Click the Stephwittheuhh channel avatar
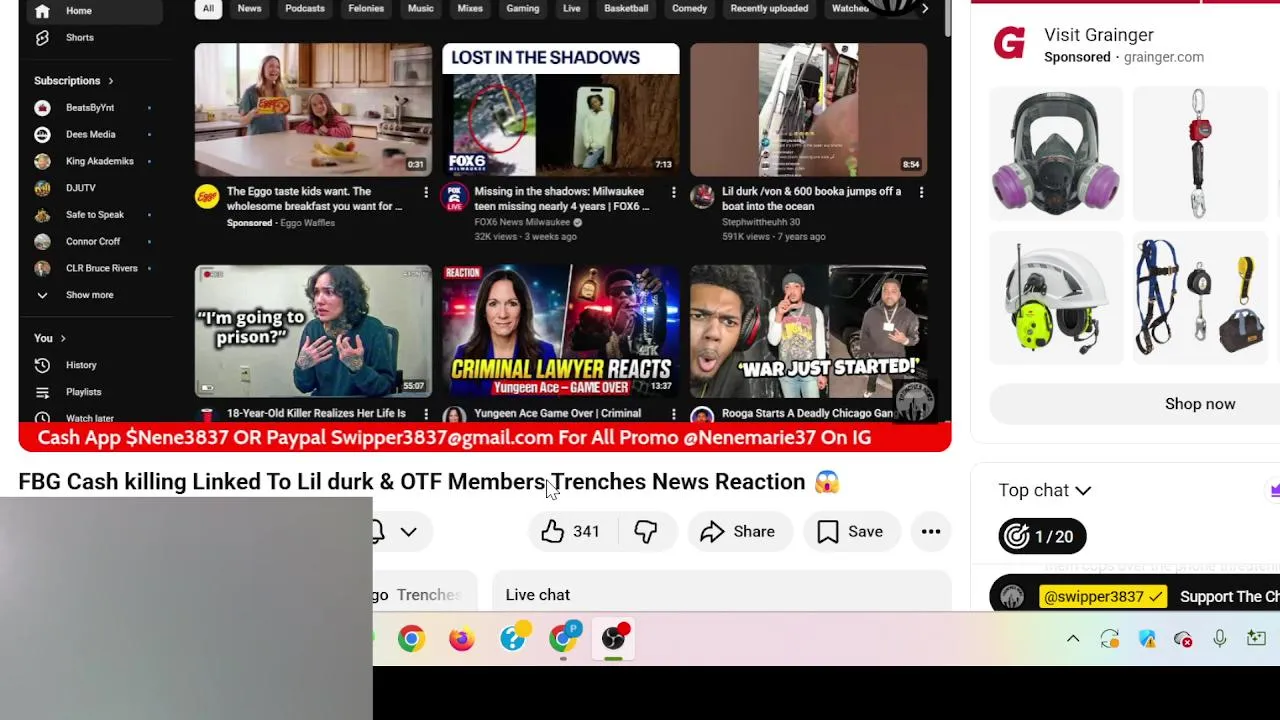 (x=702, y=197)
